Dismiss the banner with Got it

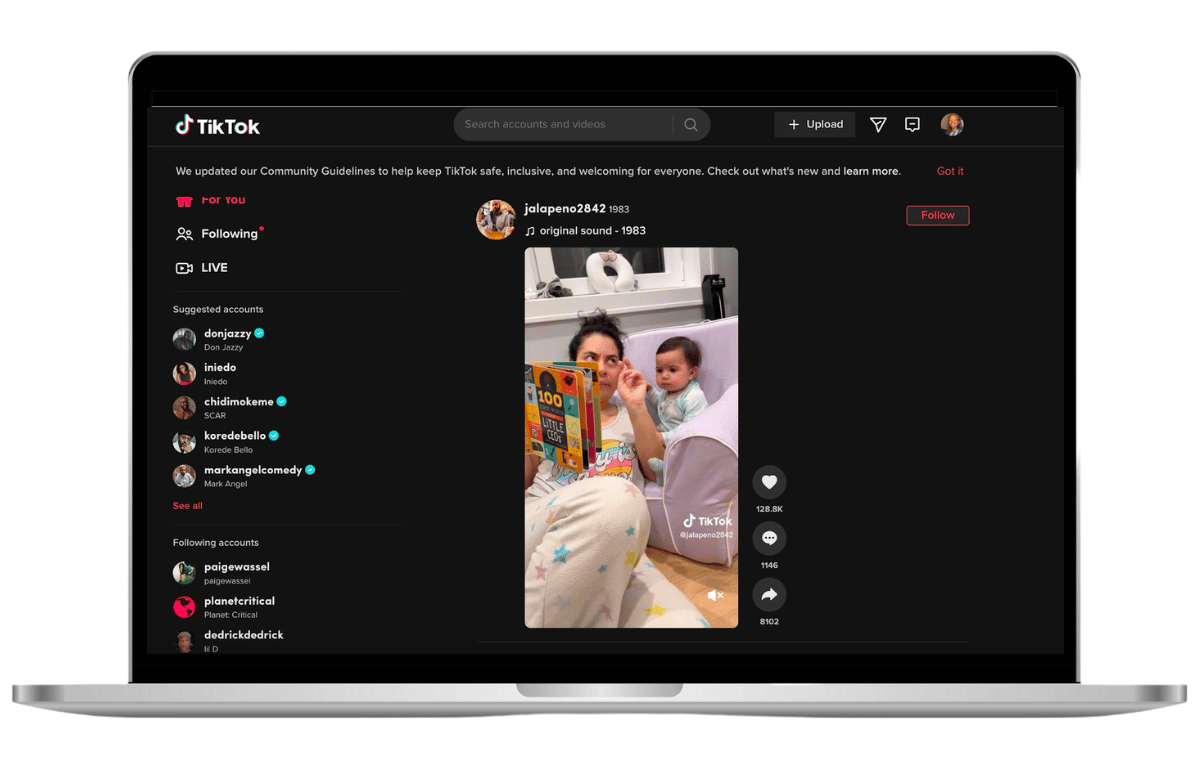[950, 171]
